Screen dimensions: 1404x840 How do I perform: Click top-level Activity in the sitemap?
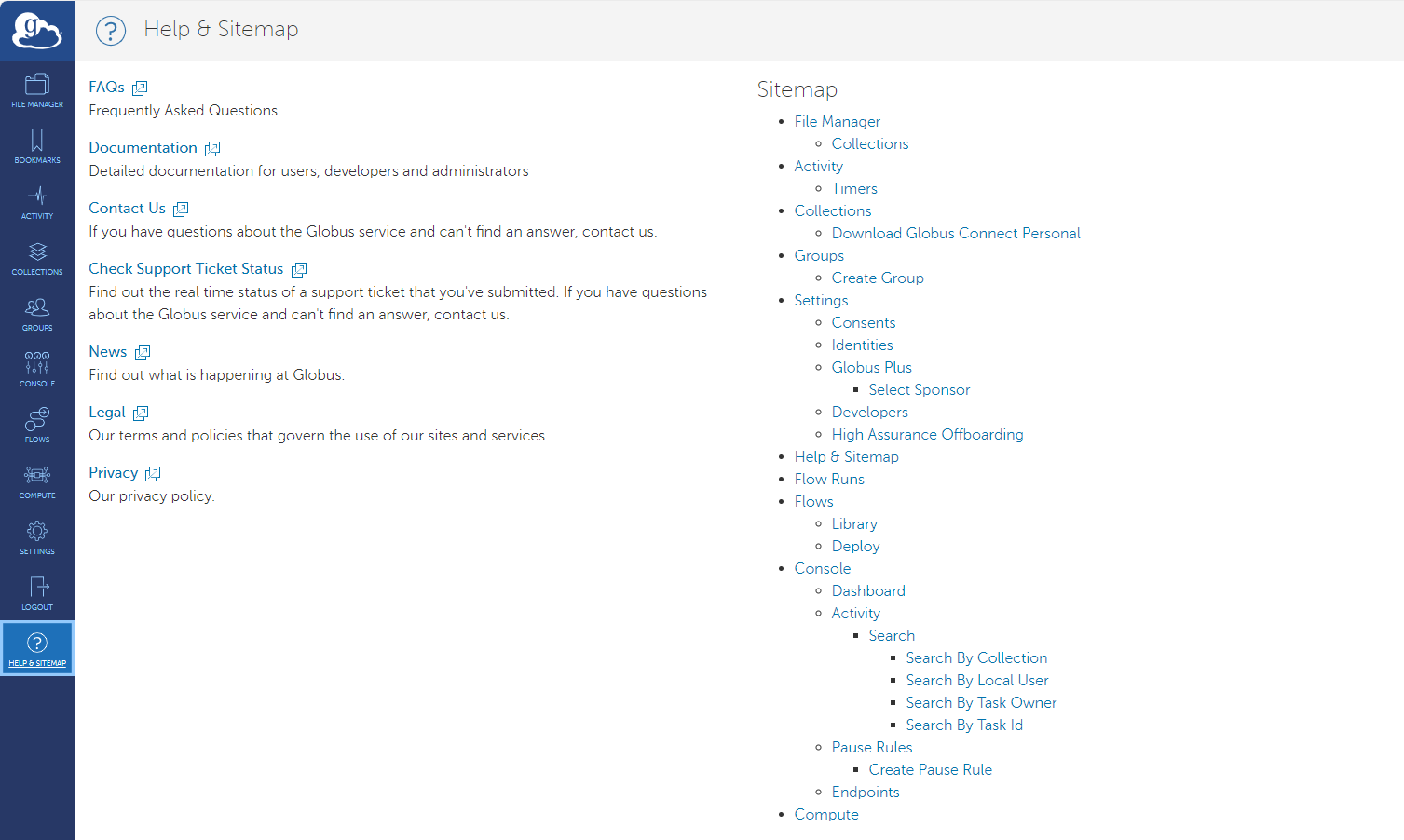point(818,166)
